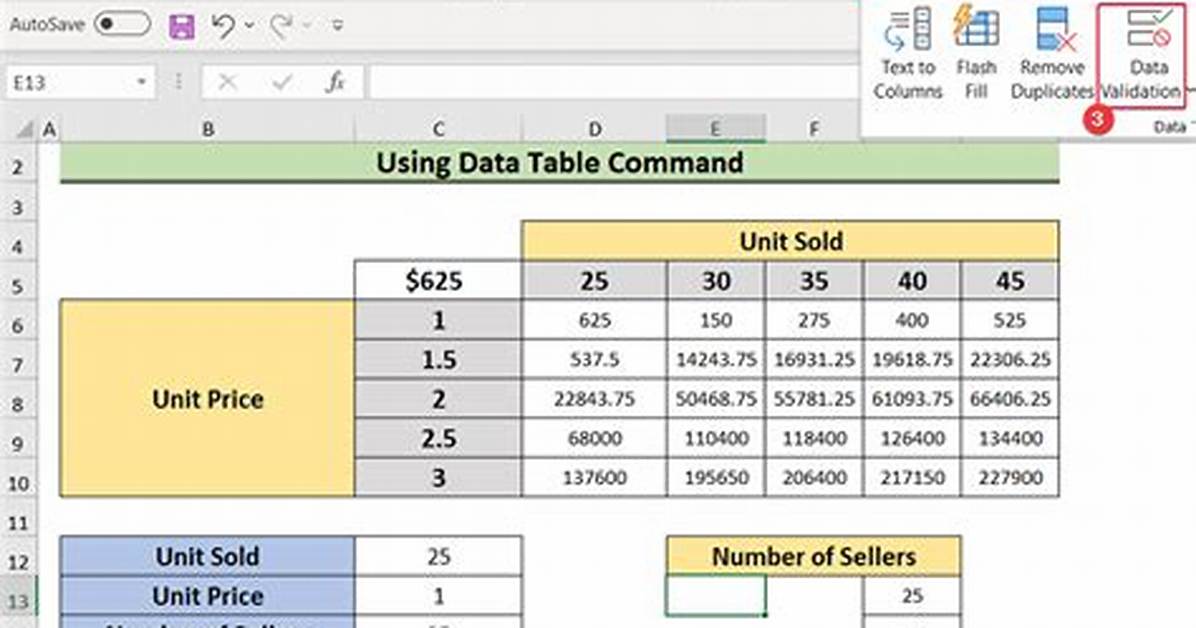Select column C header
1196x628 pixels.
[438, 129]
